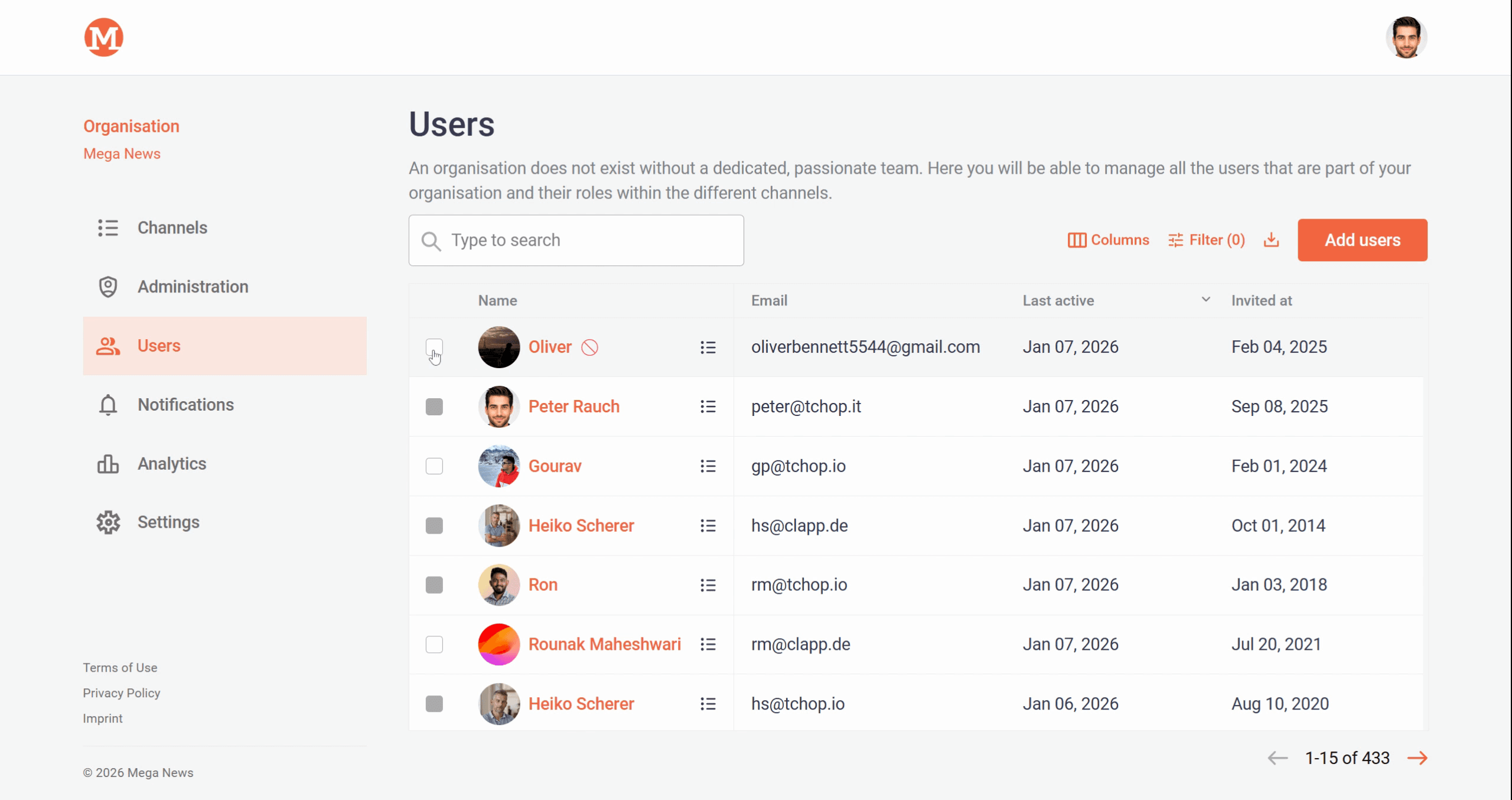The image size is (1512, 800).
Task: Check the box for Rounak Maheshwari
Action: point(434,644)
